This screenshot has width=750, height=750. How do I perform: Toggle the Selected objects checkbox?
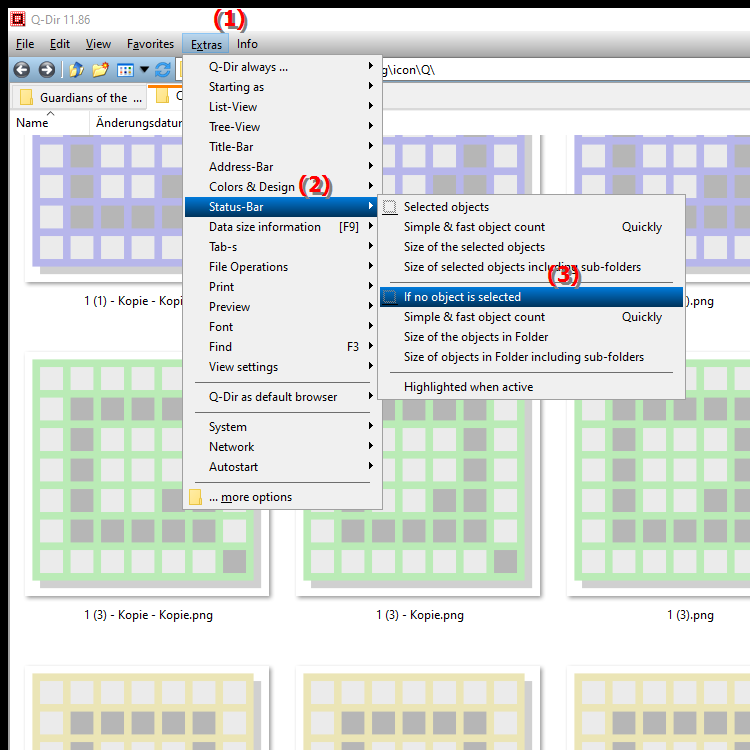click(x=389, y=207)
